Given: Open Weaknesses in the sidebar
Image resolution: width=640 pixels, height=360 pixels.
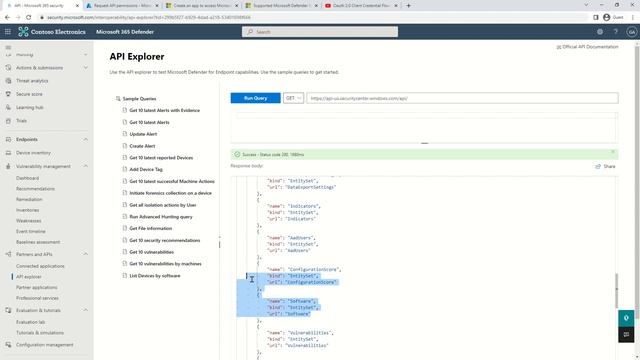Looking at the screenshot, I should [x=29, y=221].
